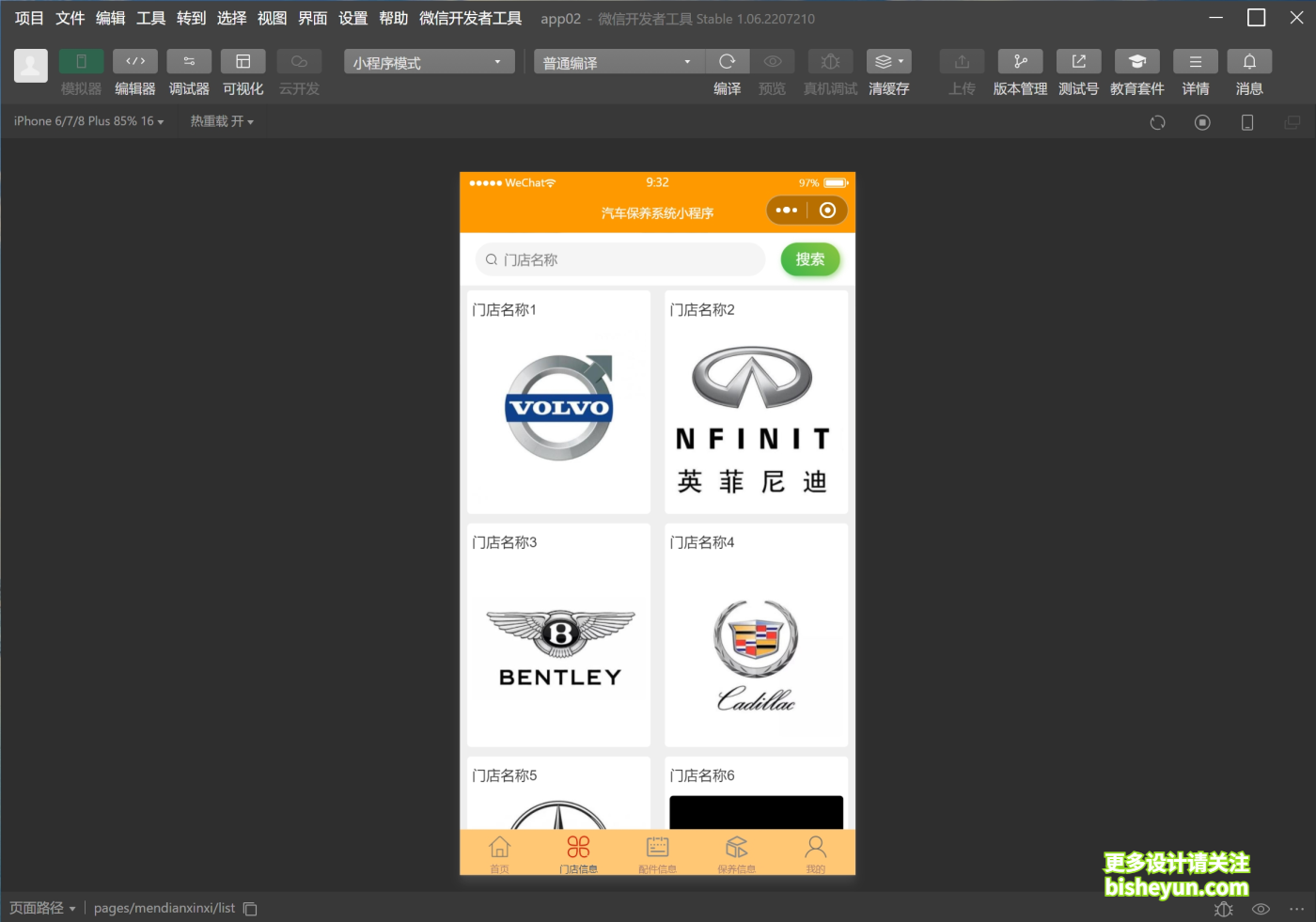Select the 配件信息 bottom tab
Image resolution: width=1316 pixels, height=922 pixels.
(657, 853)
